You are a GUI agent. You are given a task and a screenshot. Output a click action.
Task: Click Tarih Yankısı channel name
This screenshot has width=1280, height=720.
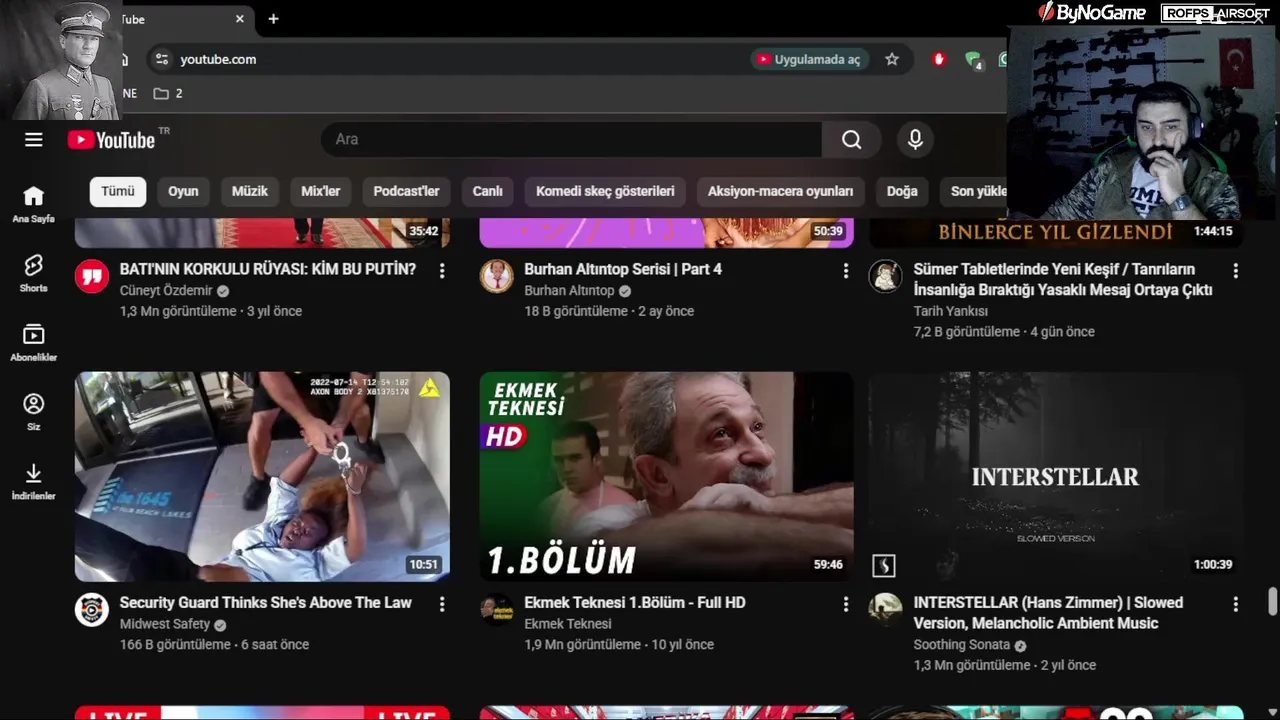pos(950,311)
